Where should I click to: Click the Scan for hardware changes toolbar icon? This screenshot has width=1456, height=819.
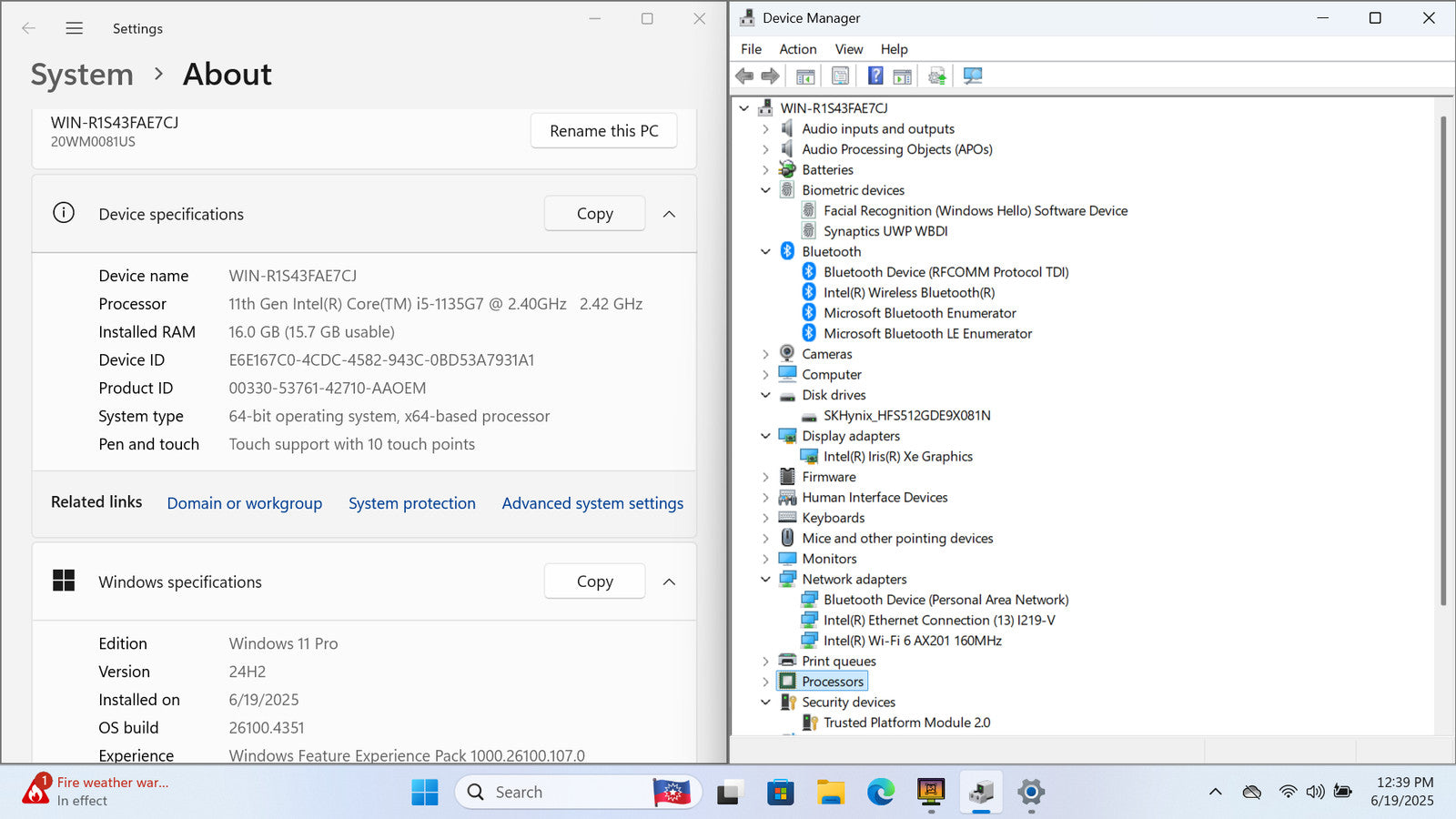tap(973, 76)
